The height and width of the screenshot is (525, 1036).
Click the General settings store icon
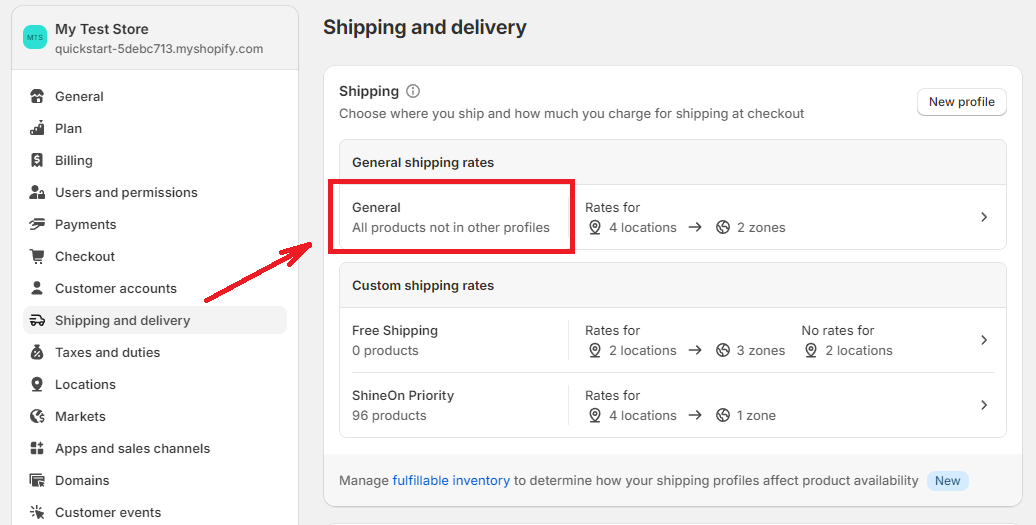[x=37, y=96]
